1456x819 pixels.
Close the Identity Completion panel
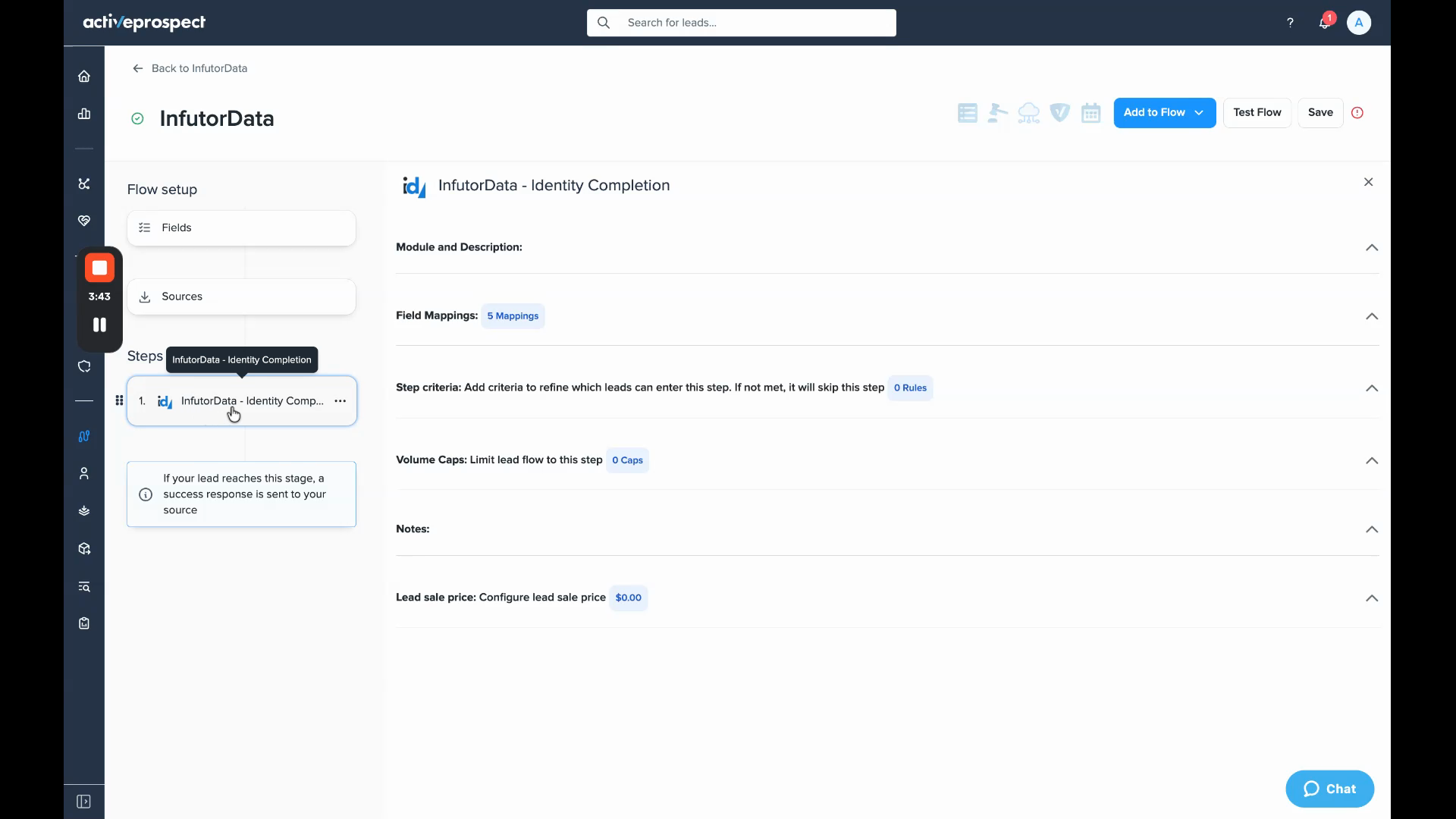tap(1369, 182)
